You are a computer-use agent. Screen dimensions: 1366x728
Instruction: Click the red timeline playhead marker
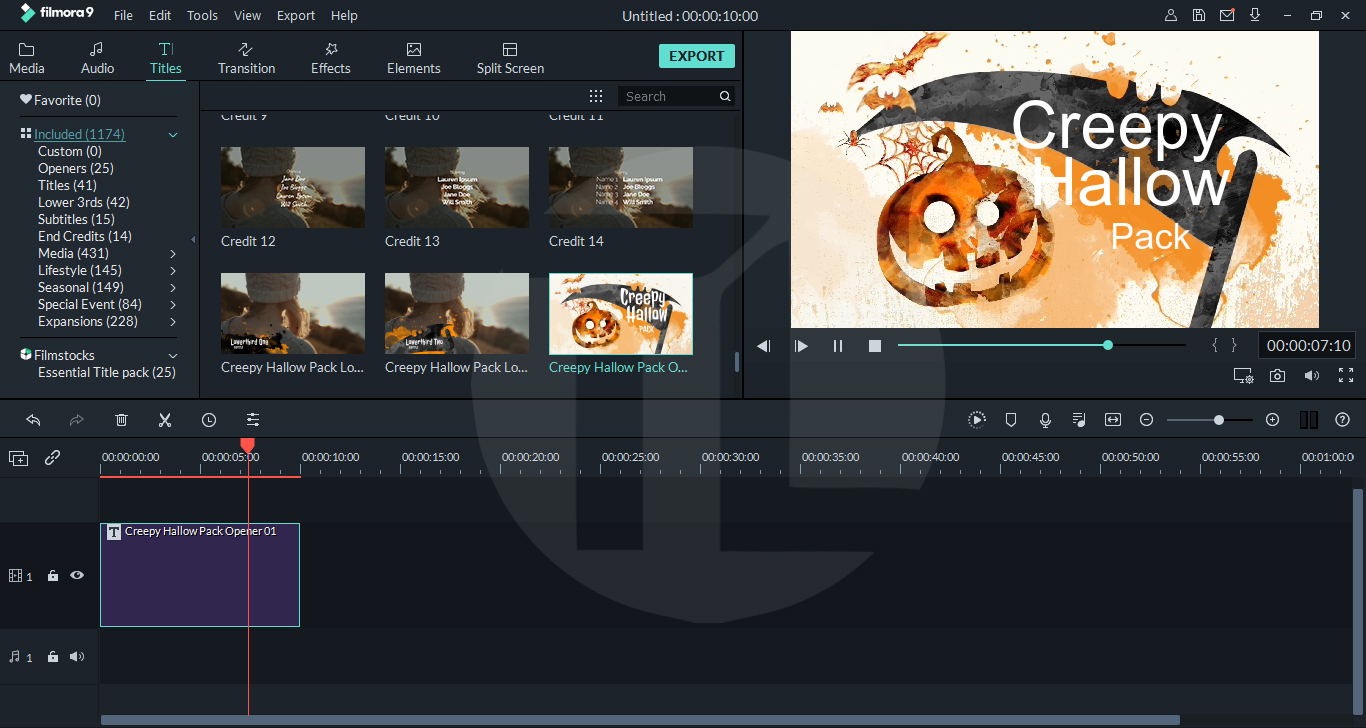click(x=248, y=445)
